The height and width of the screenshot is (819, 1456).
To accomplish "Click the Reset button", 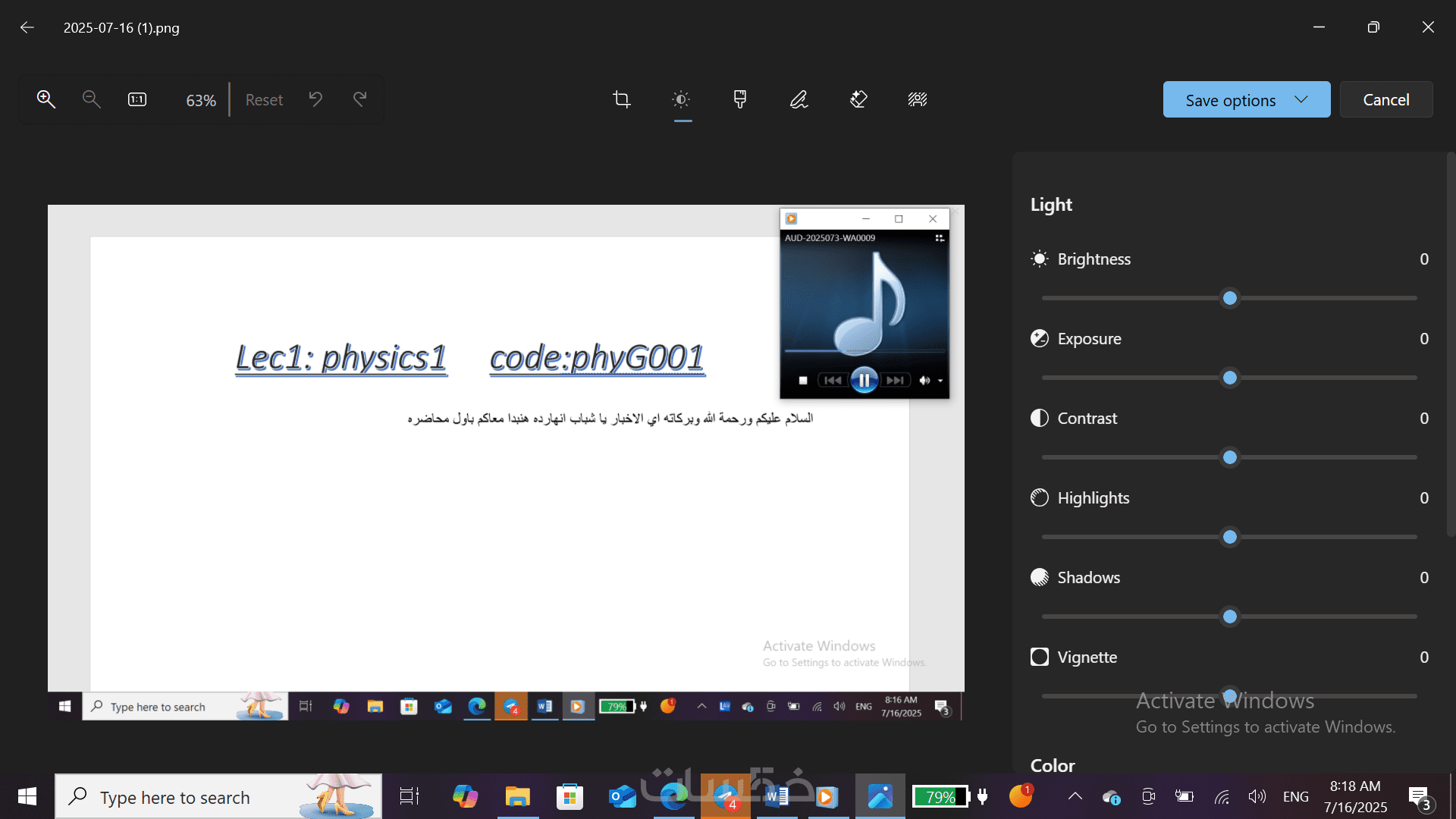I will click(x=264, y=100).
